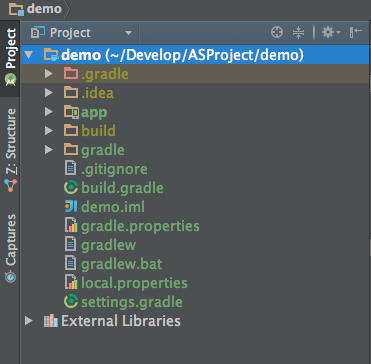This screenshot has height=364, width=371.
Task: Hide the Project panel with the arrow icon
Action: [x=356, y=32]
